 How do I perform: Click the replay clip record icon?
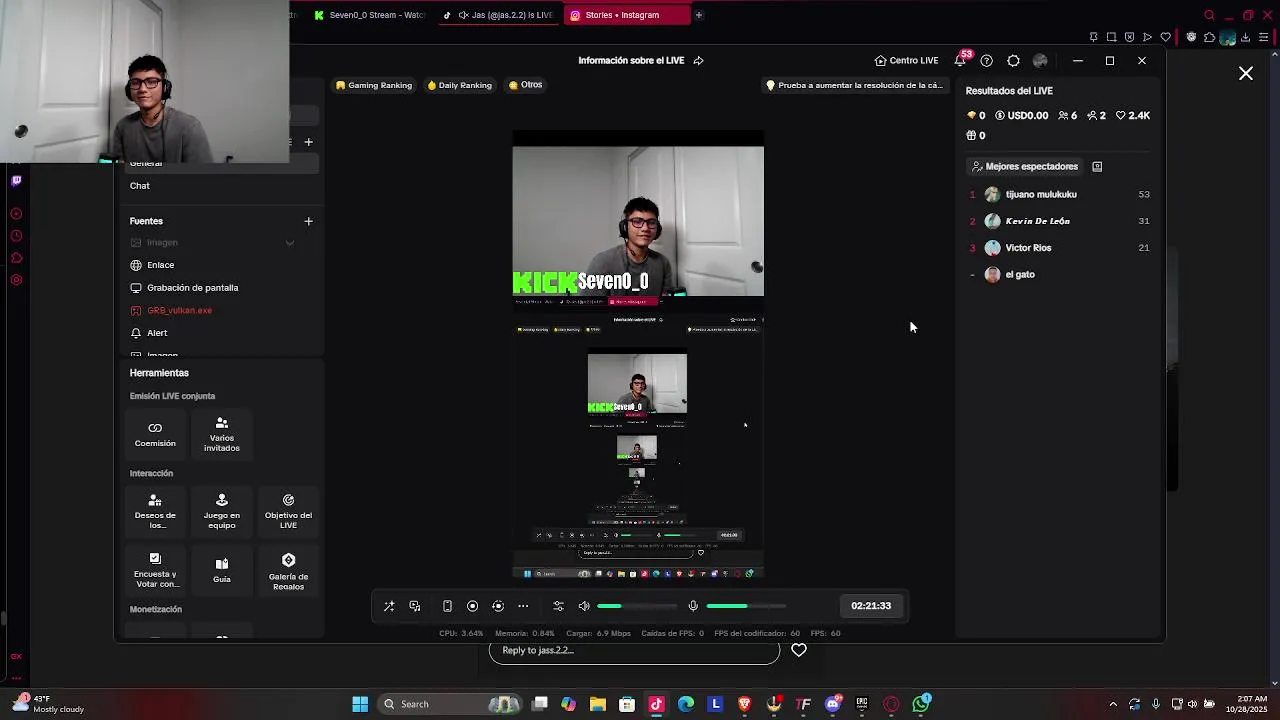click(498, 606)
